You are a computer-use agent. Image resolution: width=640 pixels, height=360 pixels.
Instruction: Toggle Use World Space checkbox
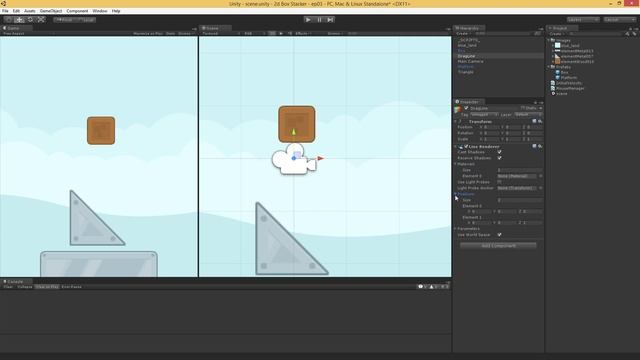499,235
